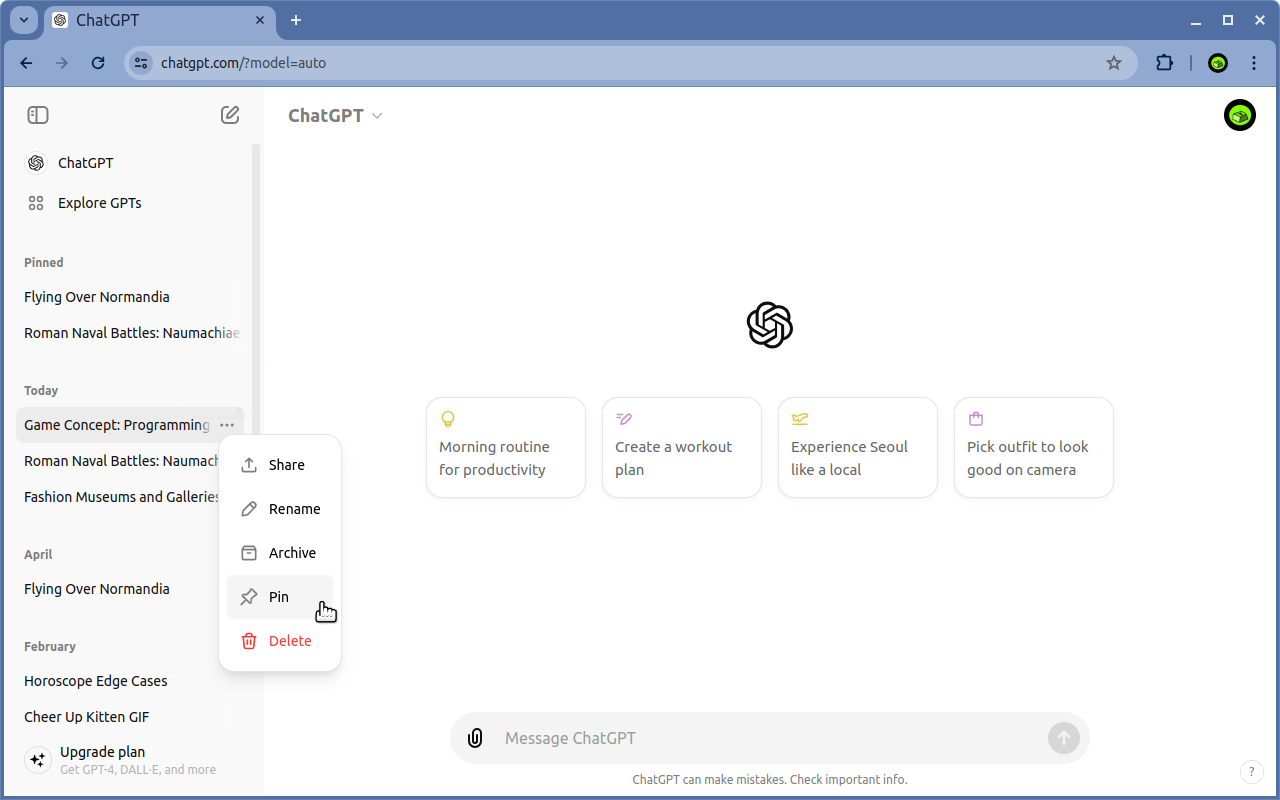The height and width of the screenshot is (800, 1280).
Task: Click the paperclip attach file icon
Action: (x=475, y=738)
